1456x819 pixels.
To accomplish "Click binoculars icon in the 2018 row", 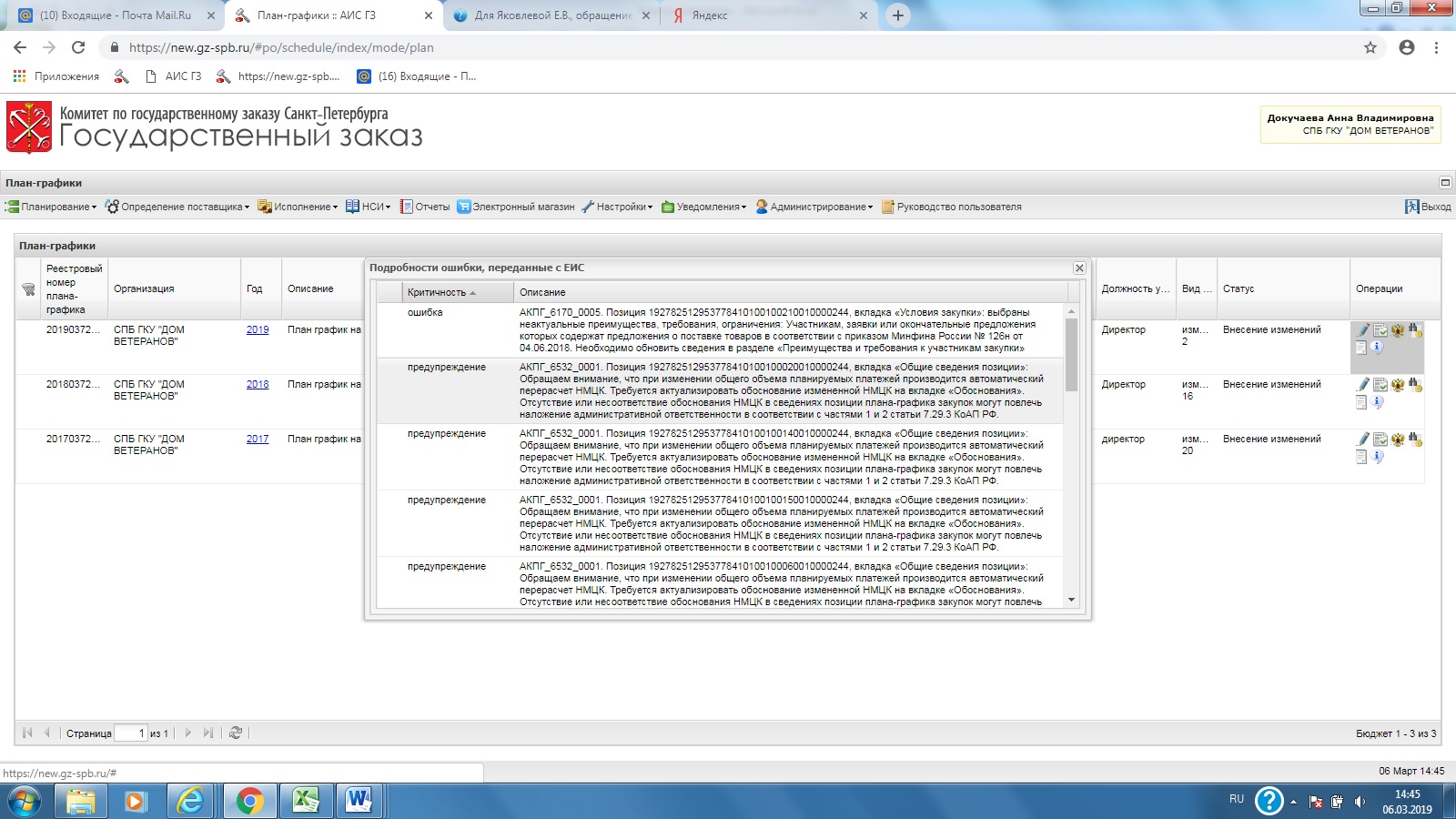I will pyautogui.click(x=1415, y=385).
